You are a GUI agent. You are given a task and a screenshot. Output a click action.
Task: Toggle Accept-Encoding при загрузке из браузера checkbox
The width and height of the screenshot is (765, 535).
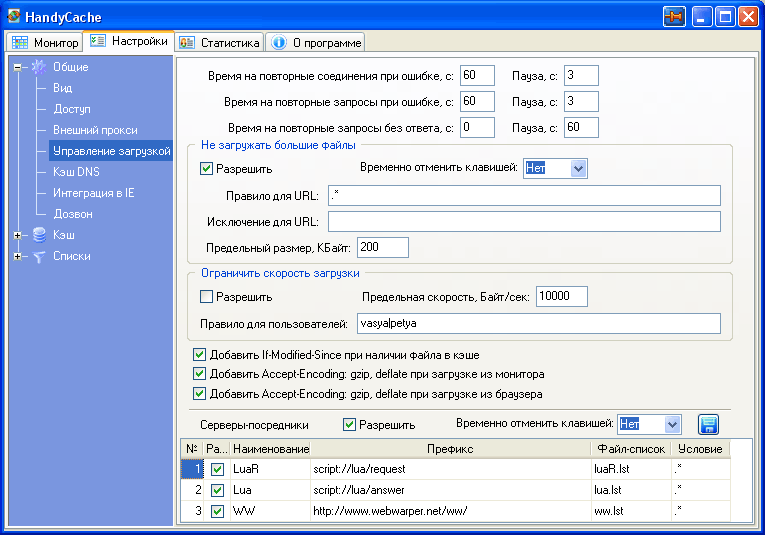pos(199,394)
